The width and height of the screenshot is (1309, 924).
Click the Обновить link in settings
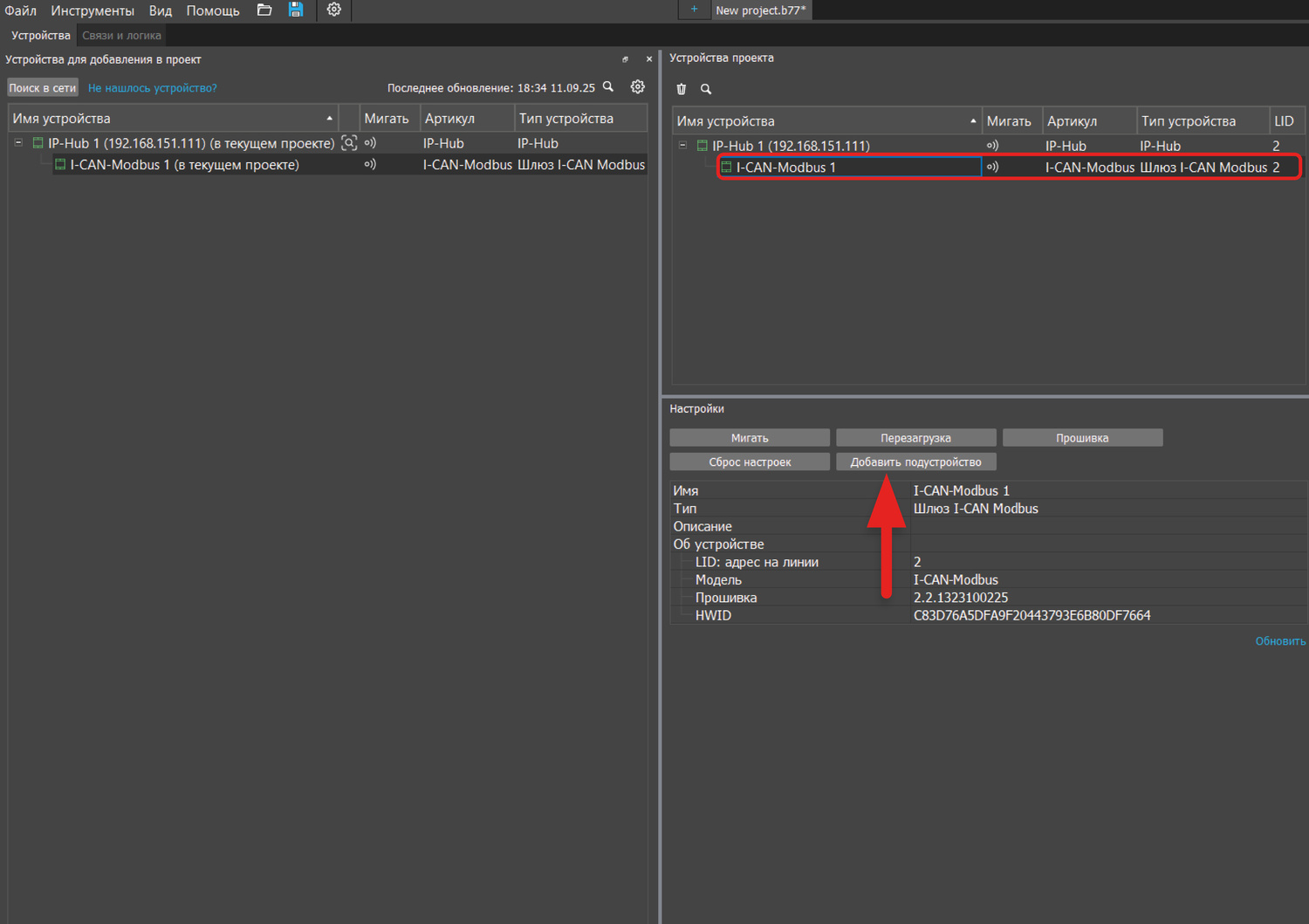[1279, 641]
